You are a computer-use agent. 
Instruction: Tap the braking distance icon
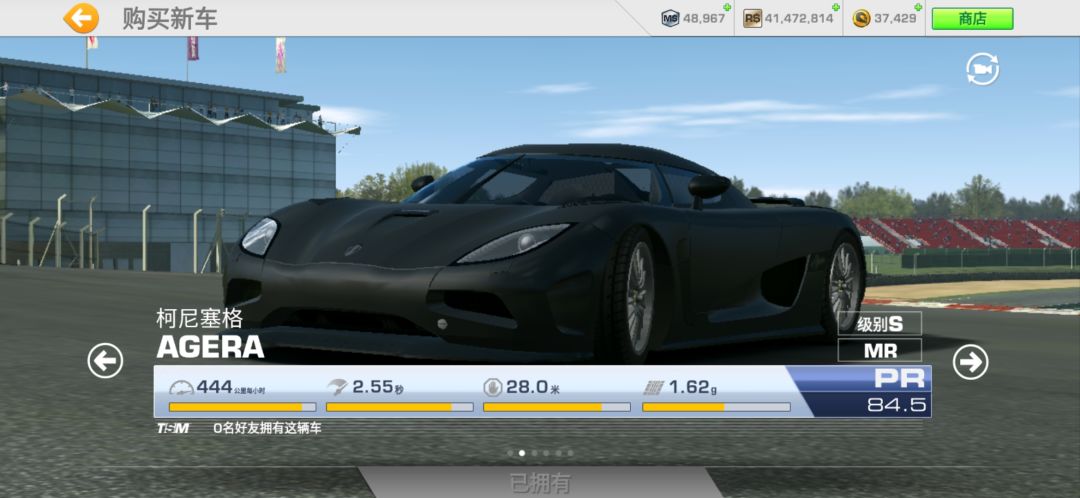point(492,387)
